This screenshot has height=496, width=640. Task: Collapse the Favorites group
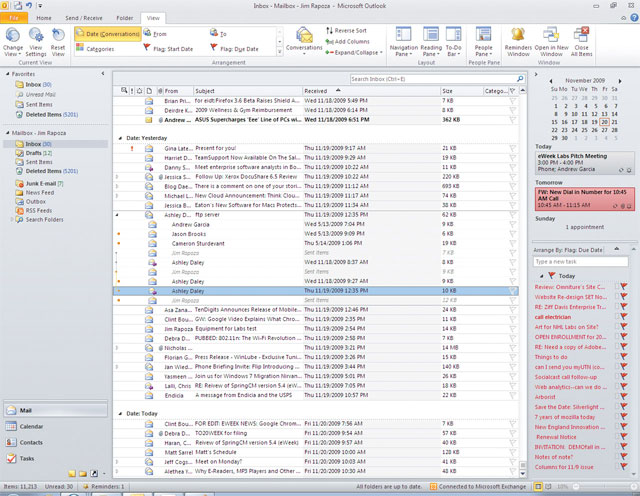click(x=7, y=74)
